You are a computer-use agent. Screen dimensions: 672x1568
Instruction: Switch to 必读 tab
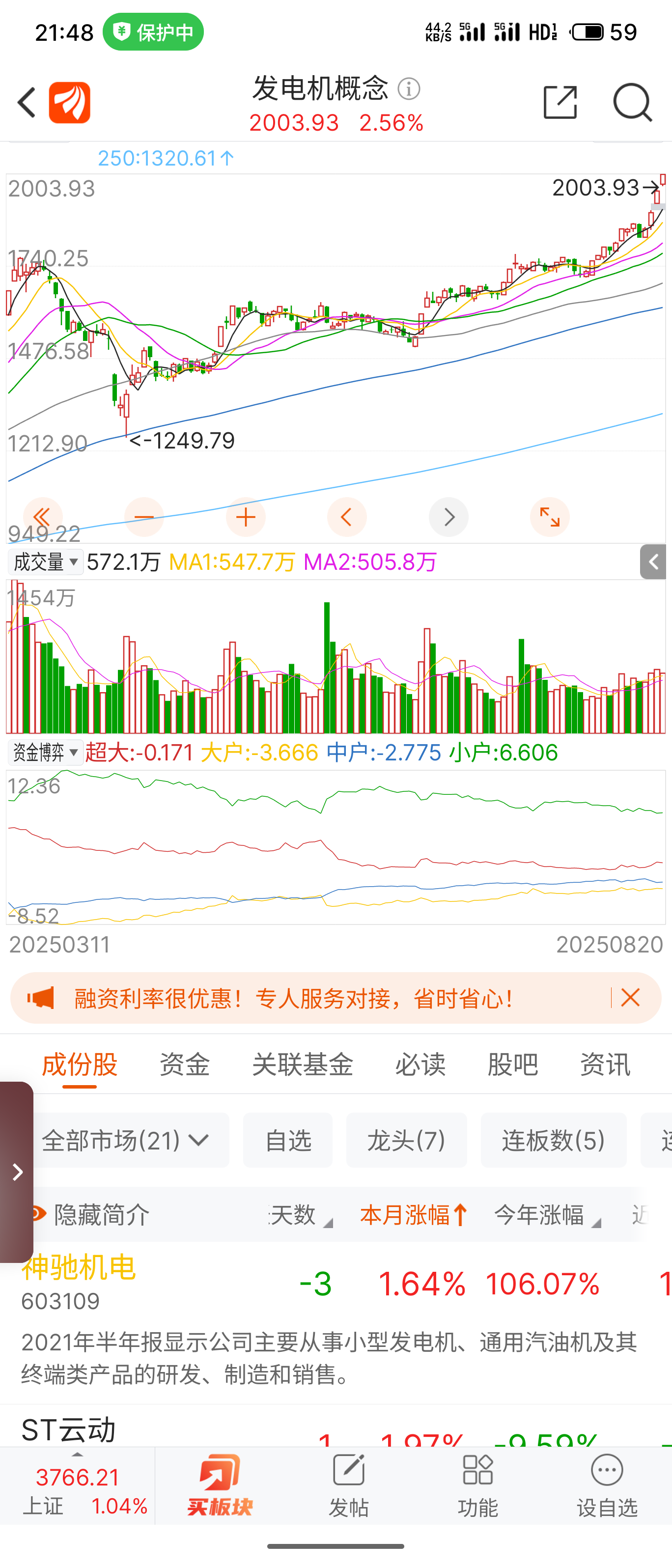[420, 1064]
